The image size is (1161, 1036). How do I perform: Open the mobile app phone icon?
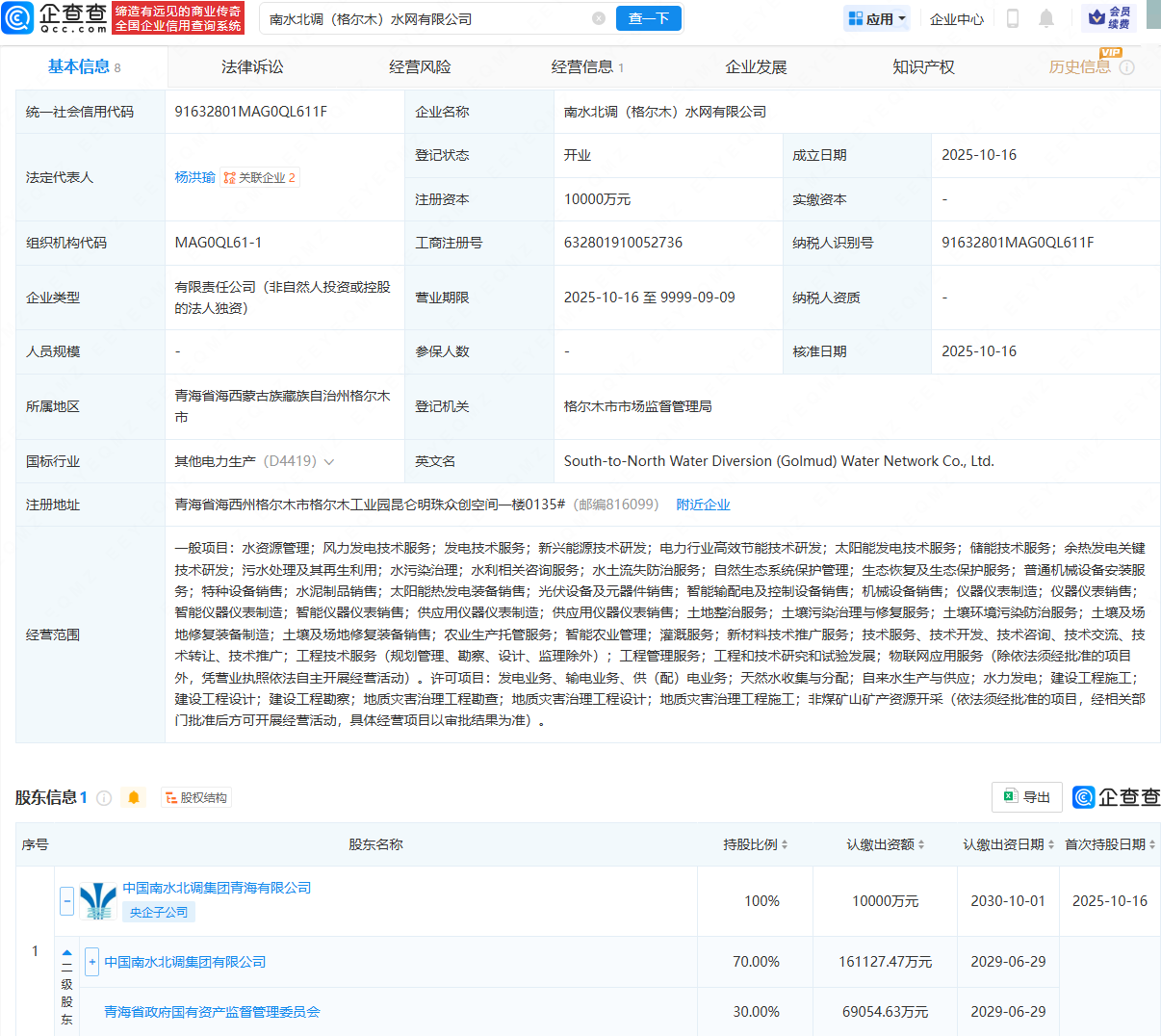[x=1012, y=18]
